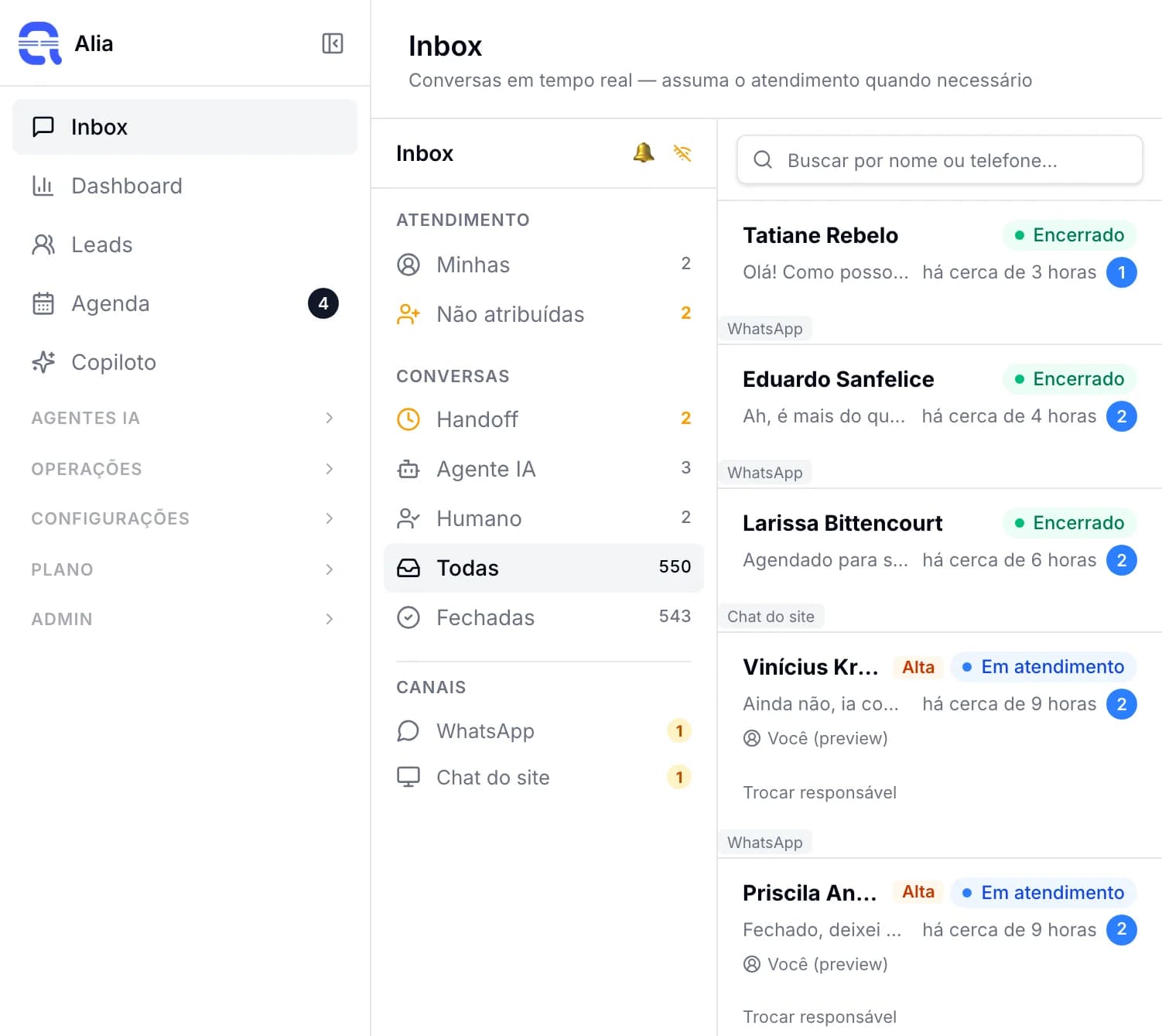
Task: Open Inbox in the left sidebar
Action: coord(185,127)
